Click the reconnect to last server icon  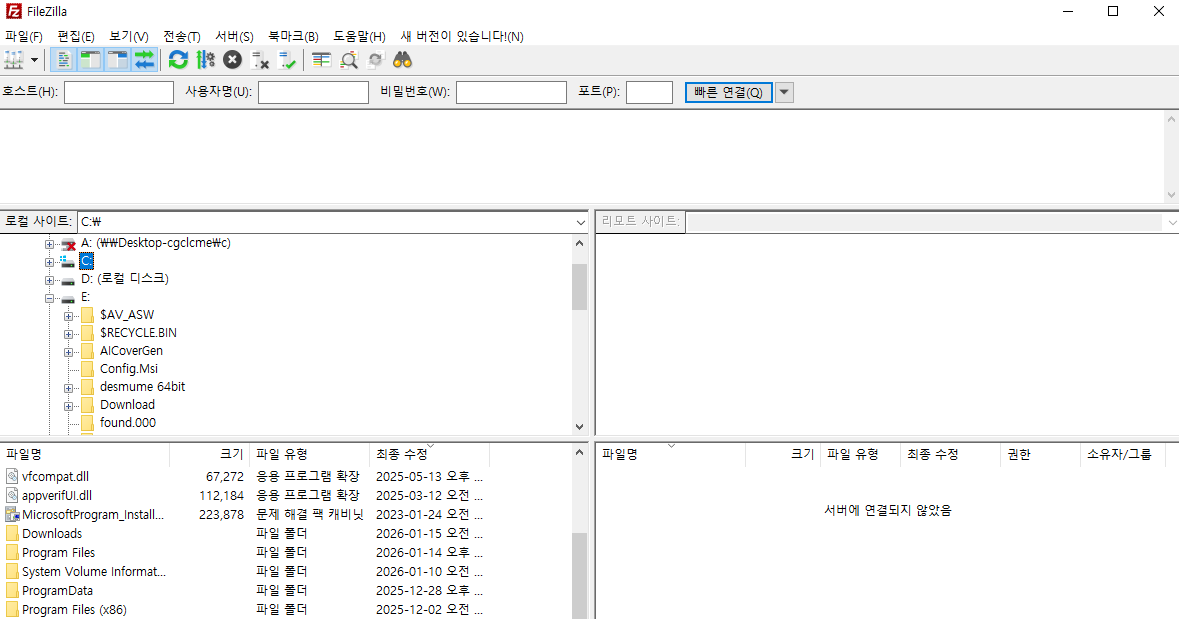coord(287,60)
